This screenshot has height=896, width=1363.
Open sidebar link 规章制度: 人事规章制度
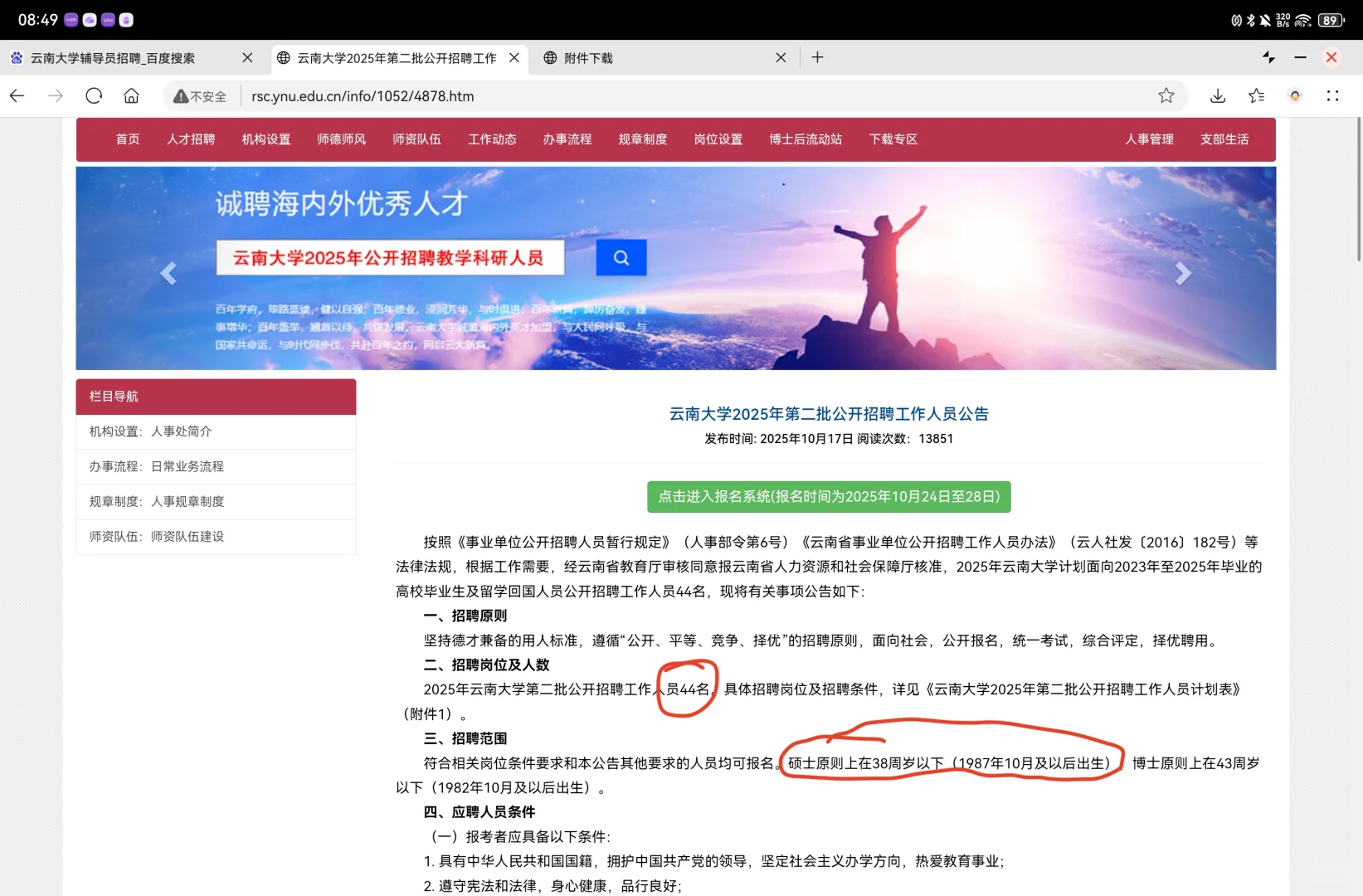pos(216,501)
